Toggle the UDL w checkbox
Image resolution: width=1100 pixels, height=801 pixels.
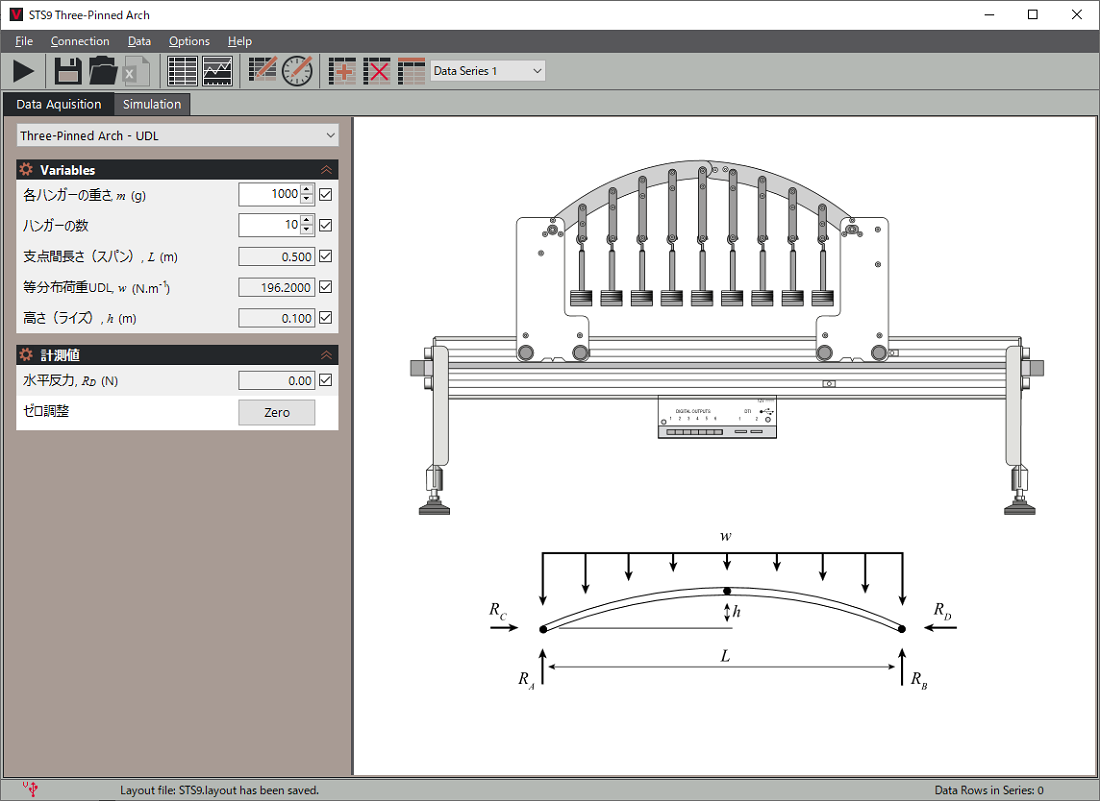(x=326, y=287)
